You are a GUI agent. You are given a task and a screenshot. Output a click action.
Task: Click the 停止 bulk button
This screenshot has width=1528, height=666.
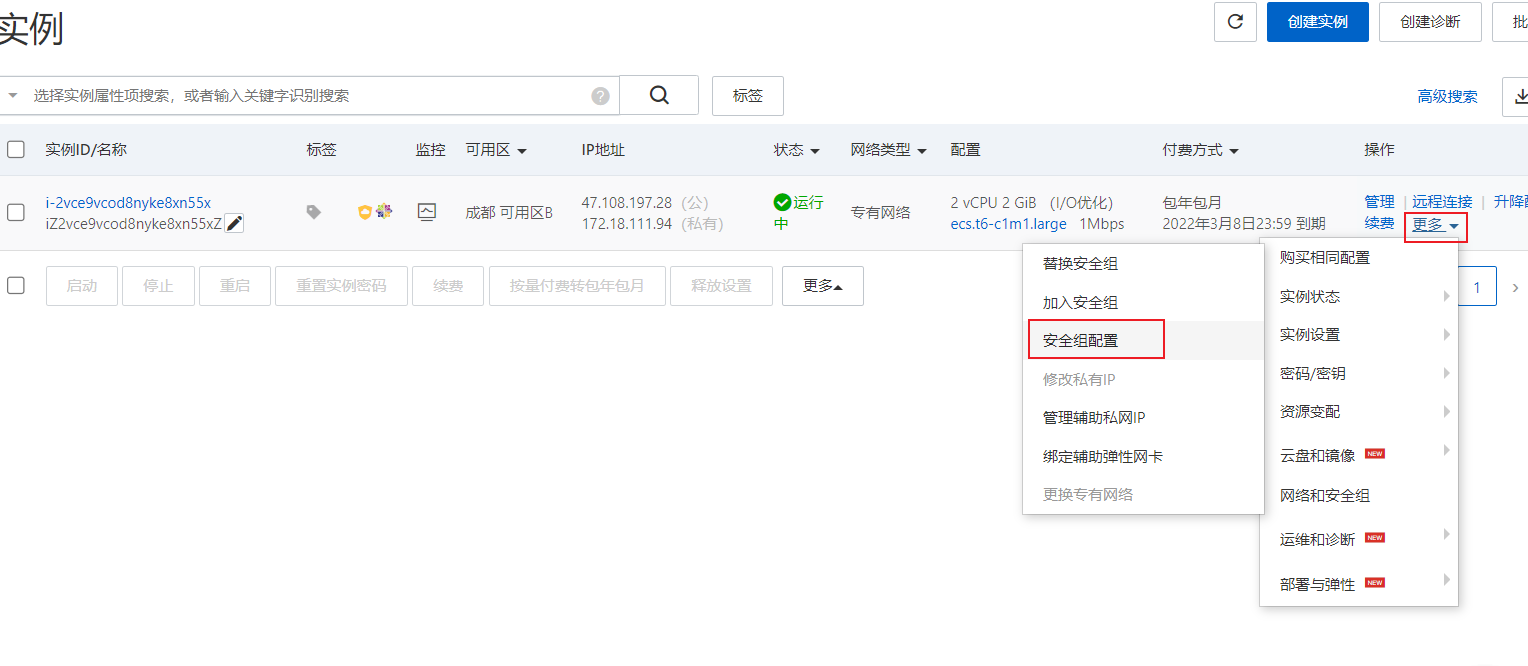coord(158,286)
